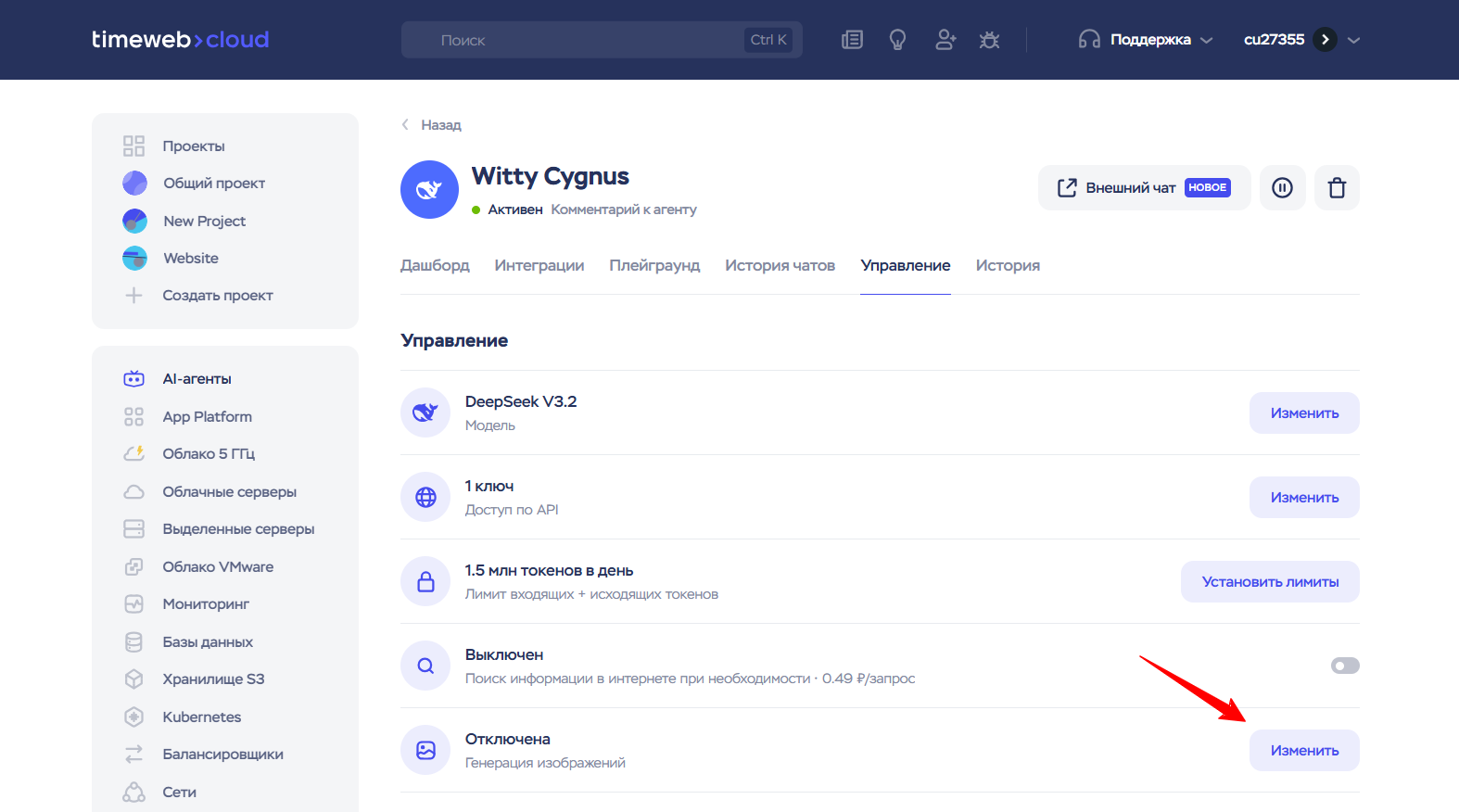
Task: Click the Сети network icon
Action: point(134,792)
